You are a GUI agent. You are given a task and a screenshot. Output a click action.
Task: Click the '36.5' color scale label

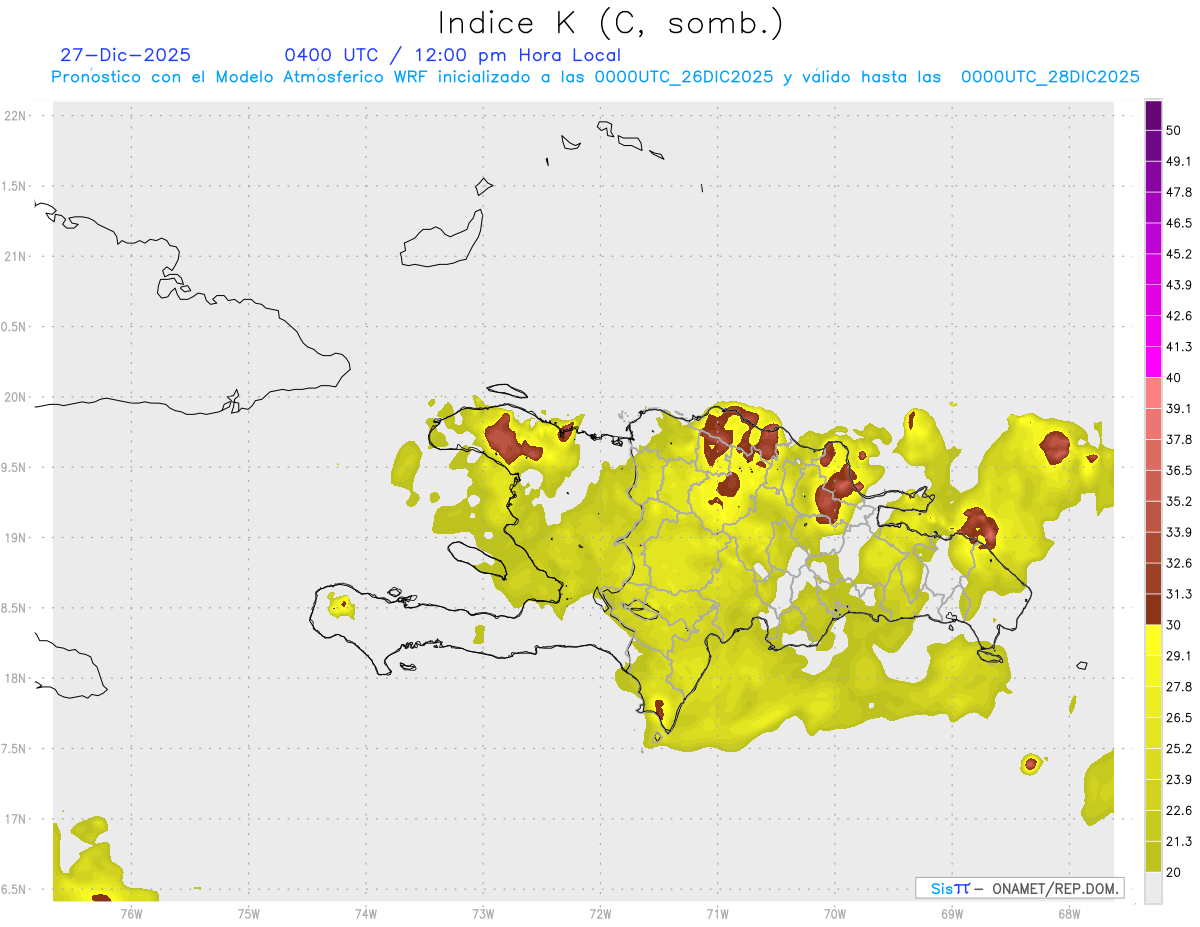pyautogui.click(x=1179, y=470)
